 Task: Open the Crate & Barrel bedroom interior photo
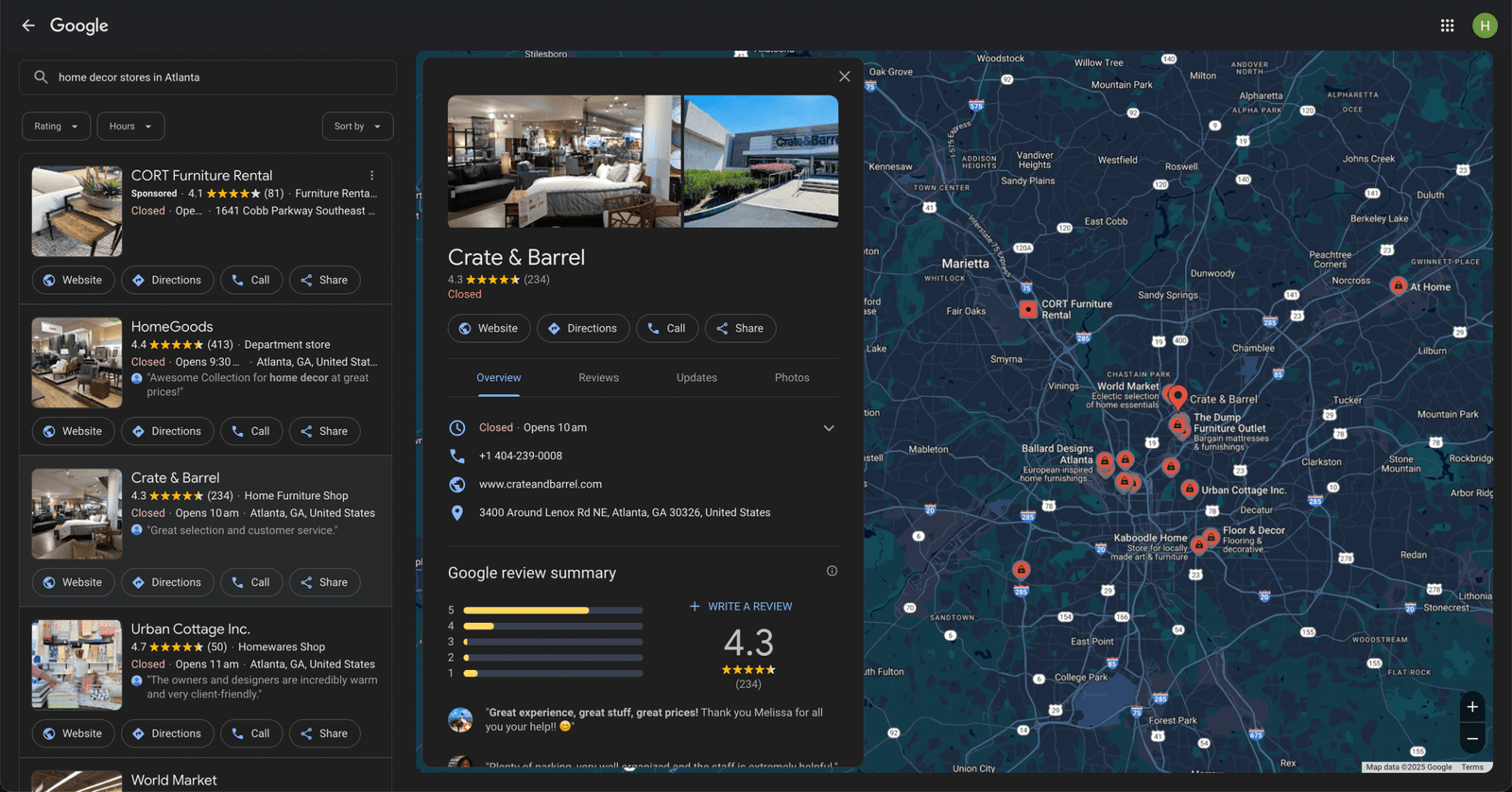(564, 162)
